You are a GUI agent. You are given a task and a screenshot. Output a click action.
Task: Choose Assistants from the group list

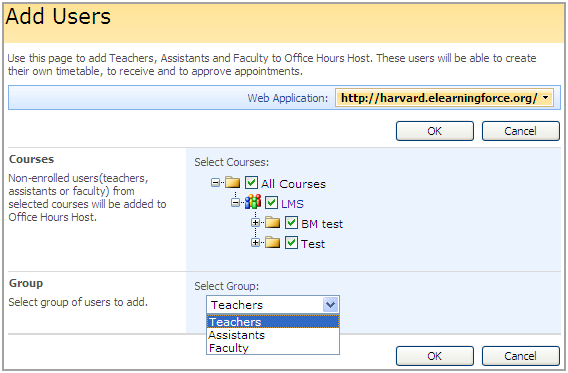pos(273,335)
